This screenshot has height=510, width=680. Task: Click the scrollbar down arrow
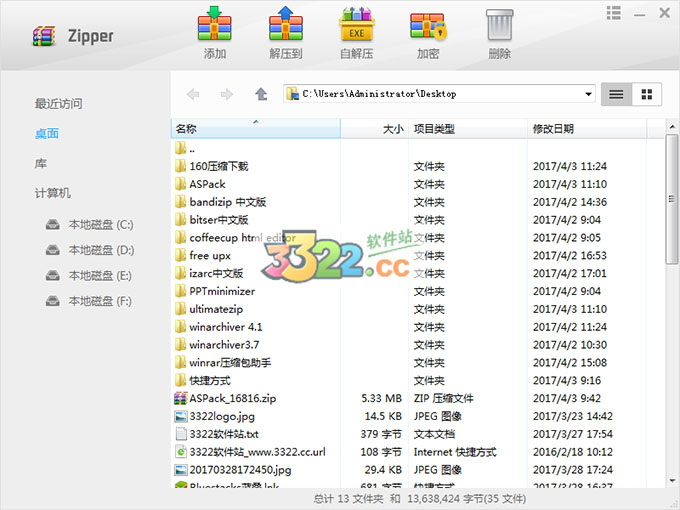pos(672,481)
